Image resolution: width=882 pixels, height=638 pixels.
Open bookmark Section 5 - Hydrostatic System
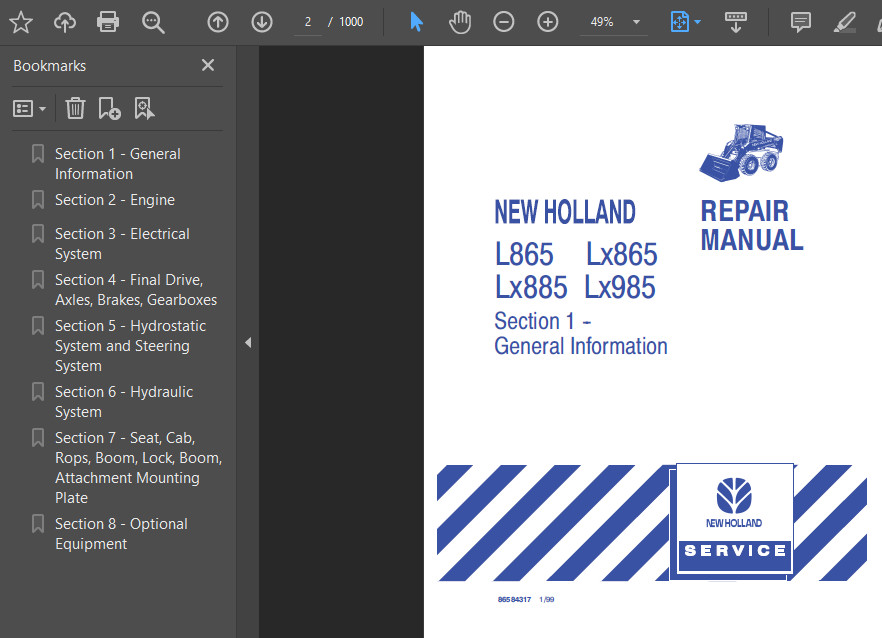[x=130, y=345]
